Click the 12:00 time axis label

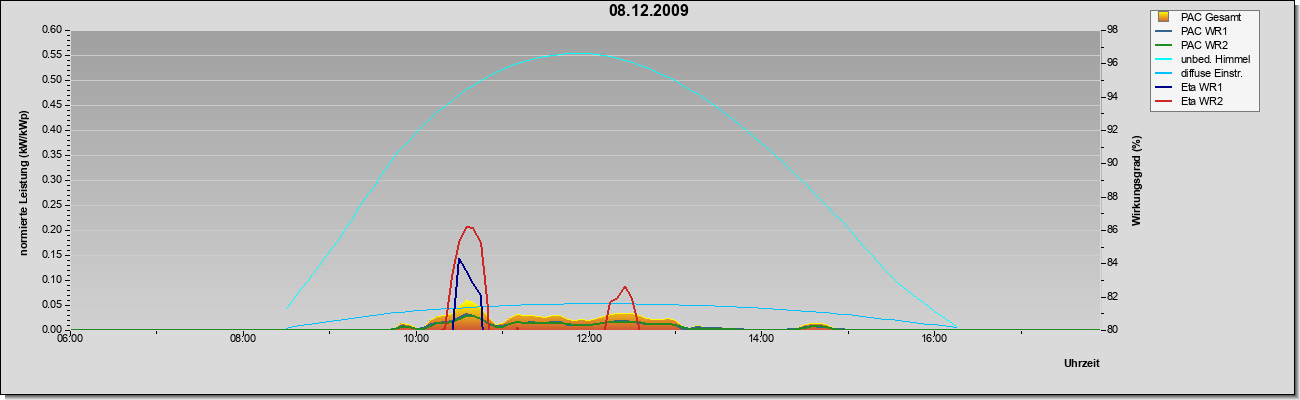589,340
